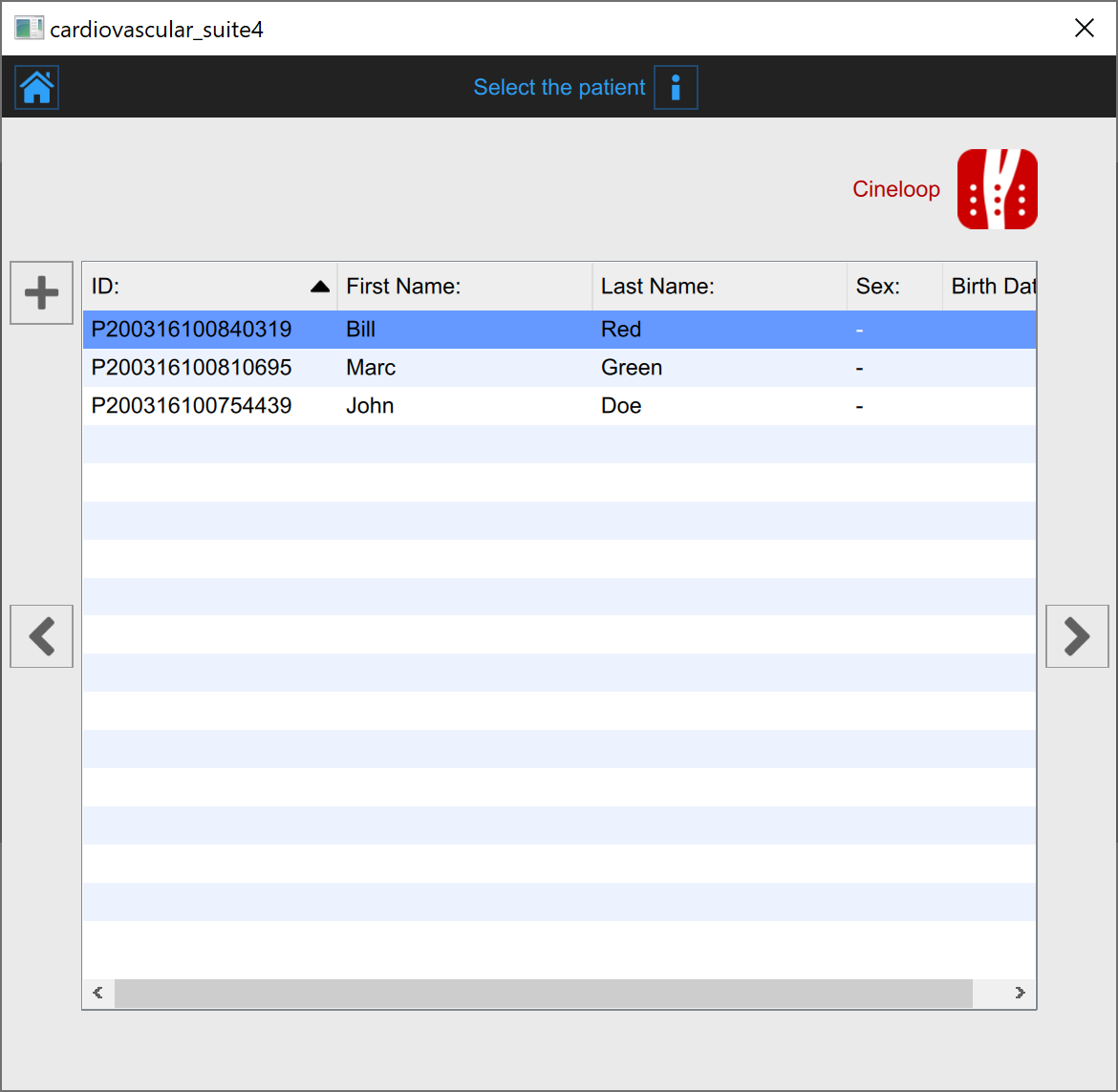Click the red Cineloop app icon

point(997,189)
